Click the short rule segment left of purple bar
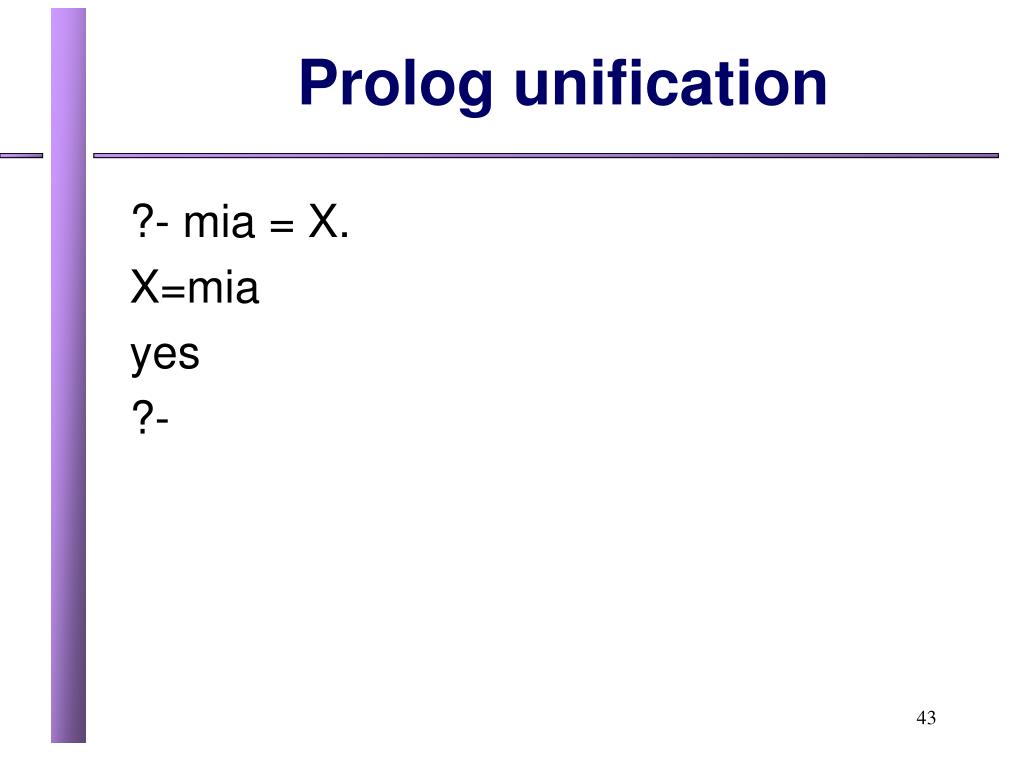 (22, 155)
